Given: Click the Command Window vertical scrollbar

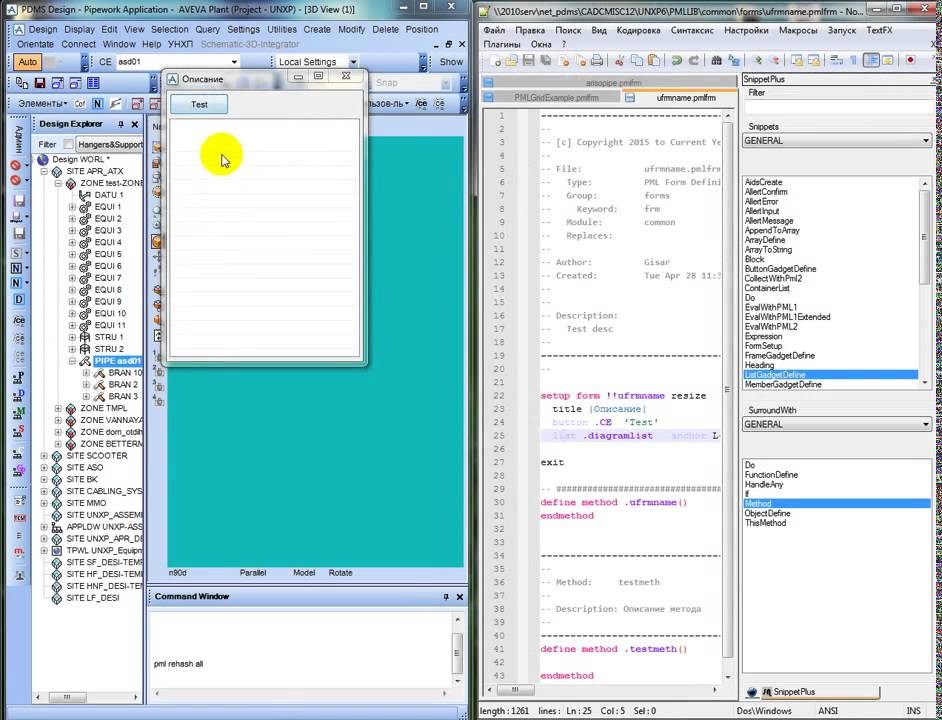Looking at the screenshot, I should point(457,650).
